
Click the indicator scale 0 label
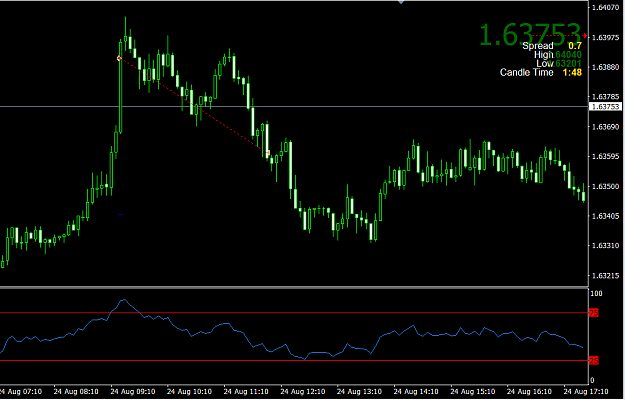[x=592, y=380]
